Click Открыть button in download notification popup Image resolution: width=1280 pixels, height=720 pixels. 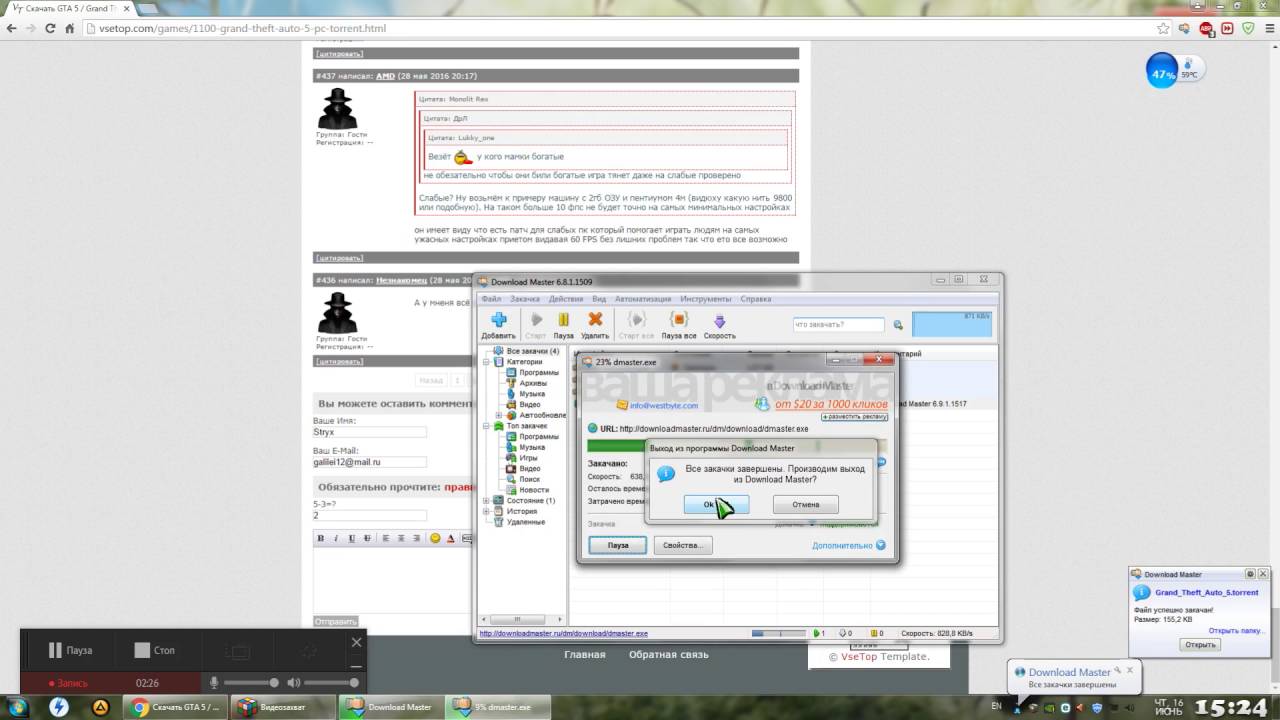tap(1200, 645)
